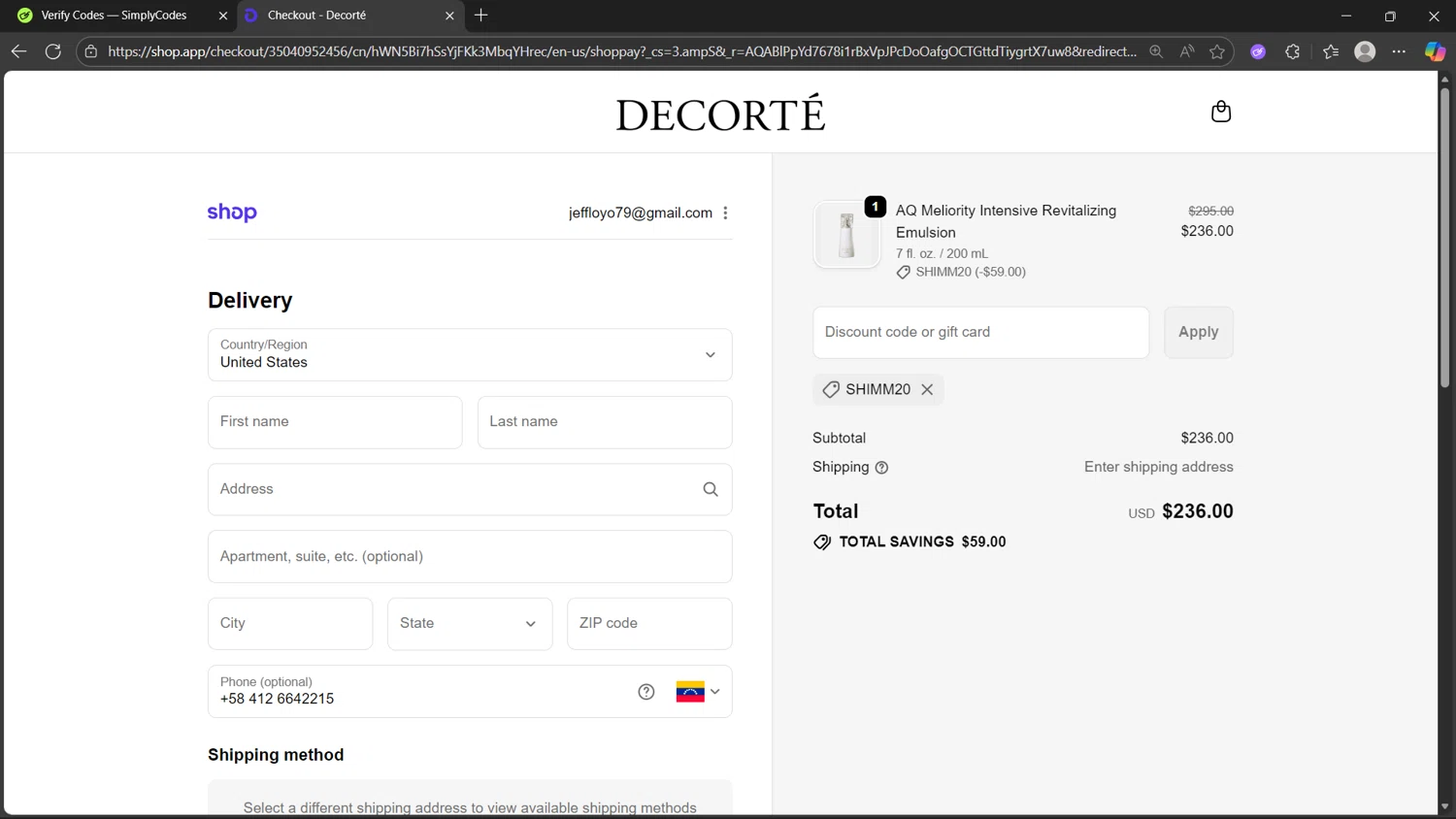
Task: Click the Shipping info question mark icon
Action: [881, 468]
